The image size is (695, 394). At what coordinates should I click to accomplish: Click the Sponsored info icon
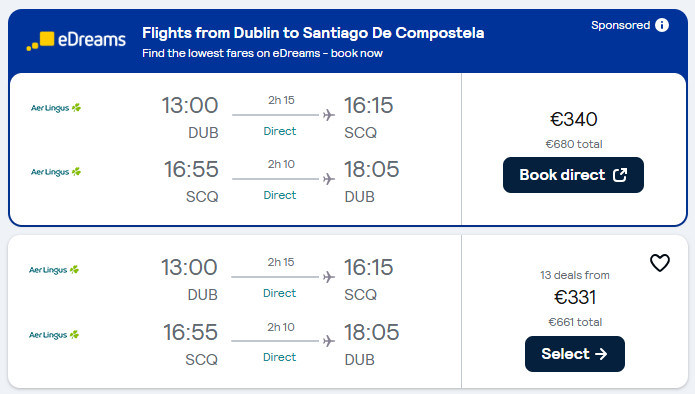[662, 25]
